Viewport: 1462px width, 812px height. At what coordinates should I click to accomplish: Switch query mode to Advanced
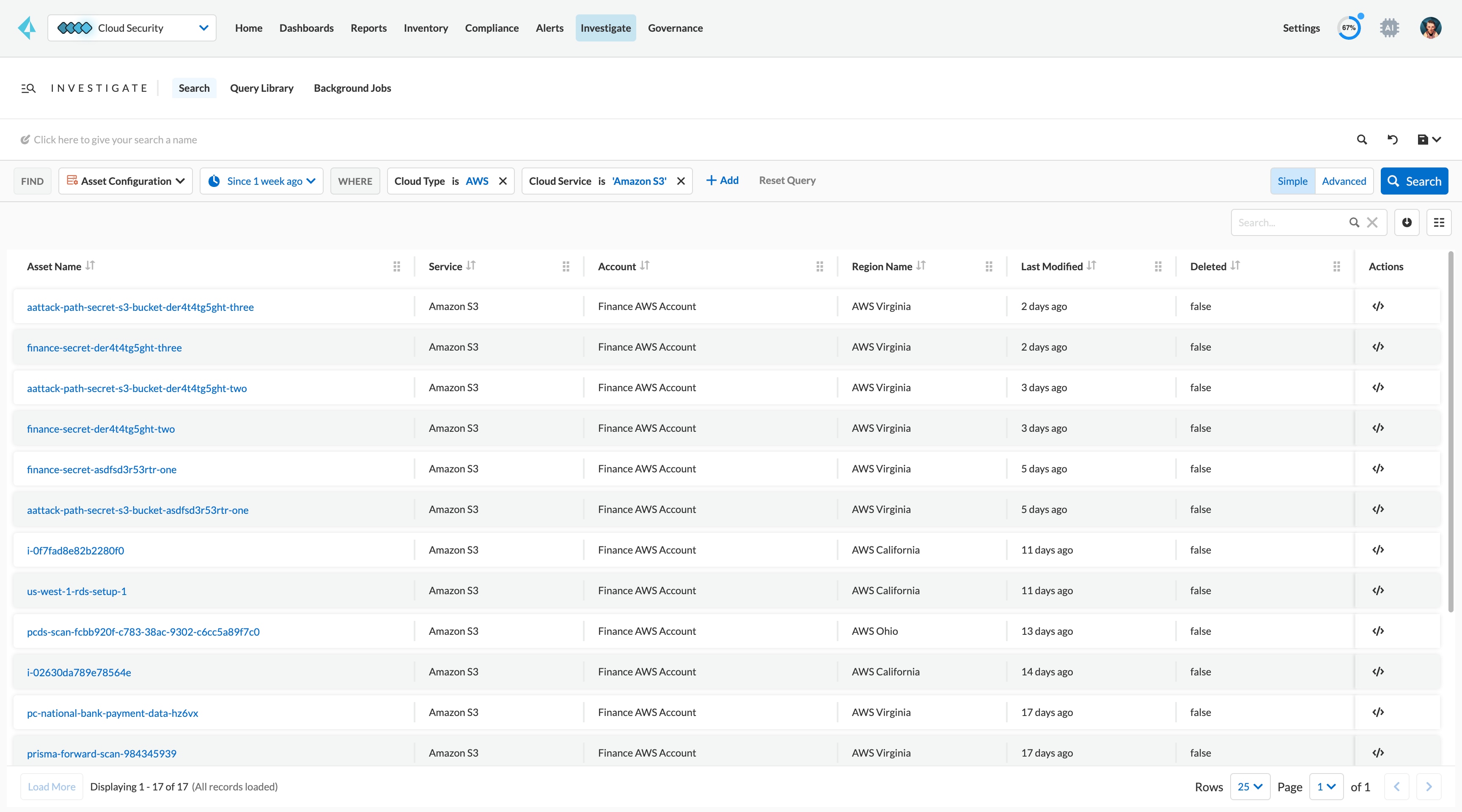click(1344, 181)
